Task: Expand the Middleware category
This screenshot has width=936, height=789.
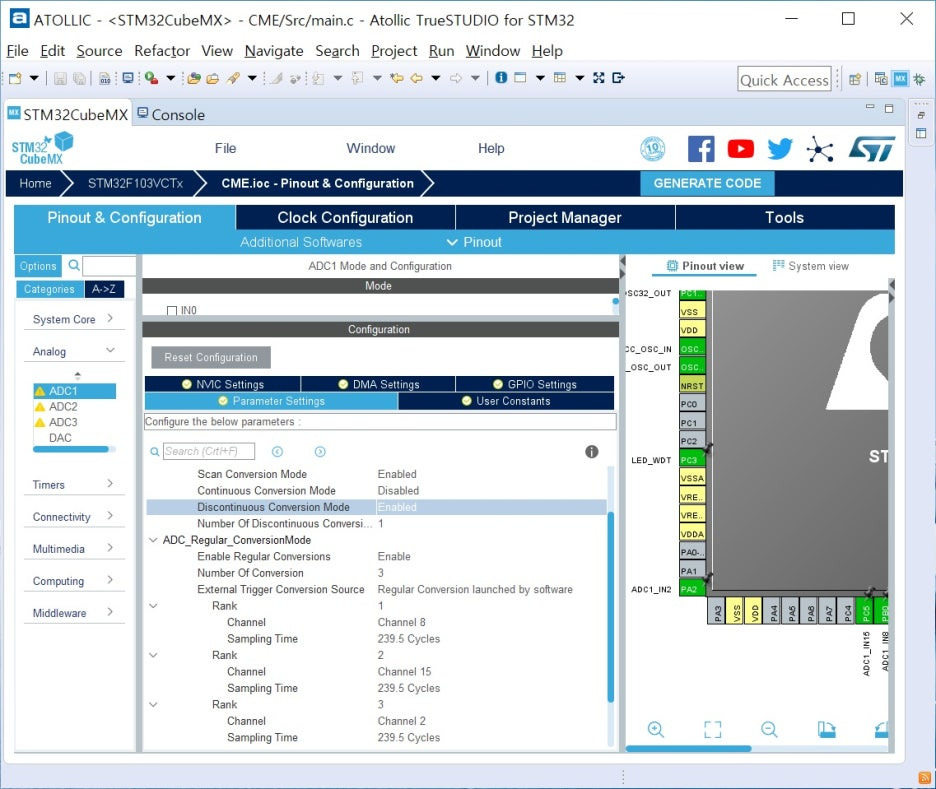Action: pos(110,612)
